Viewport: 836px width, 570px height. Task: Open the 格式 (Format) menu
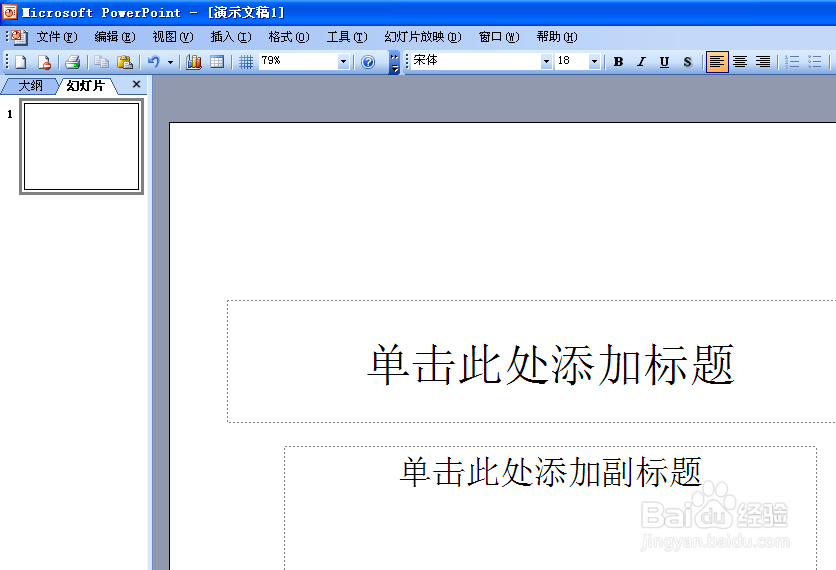click(289, 37)
